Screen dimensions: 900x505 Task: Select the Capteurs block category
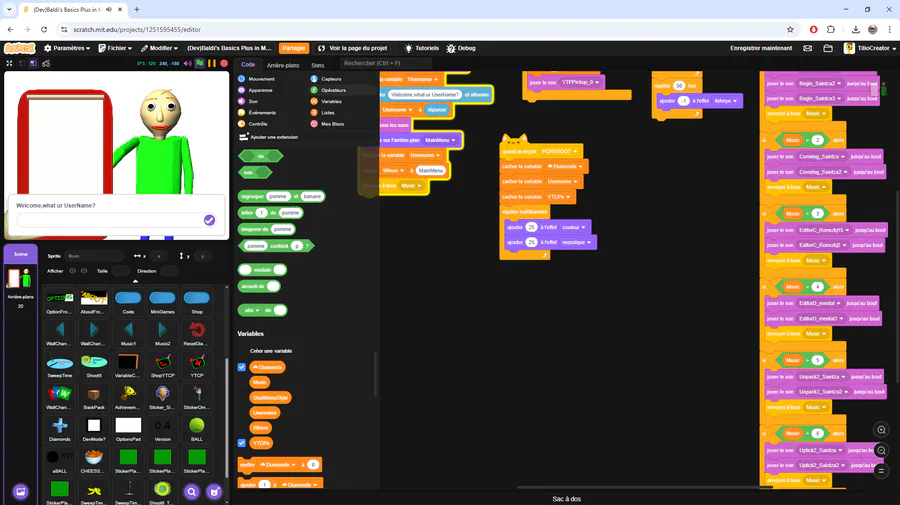pyautogui.click(x=326, y=79)
